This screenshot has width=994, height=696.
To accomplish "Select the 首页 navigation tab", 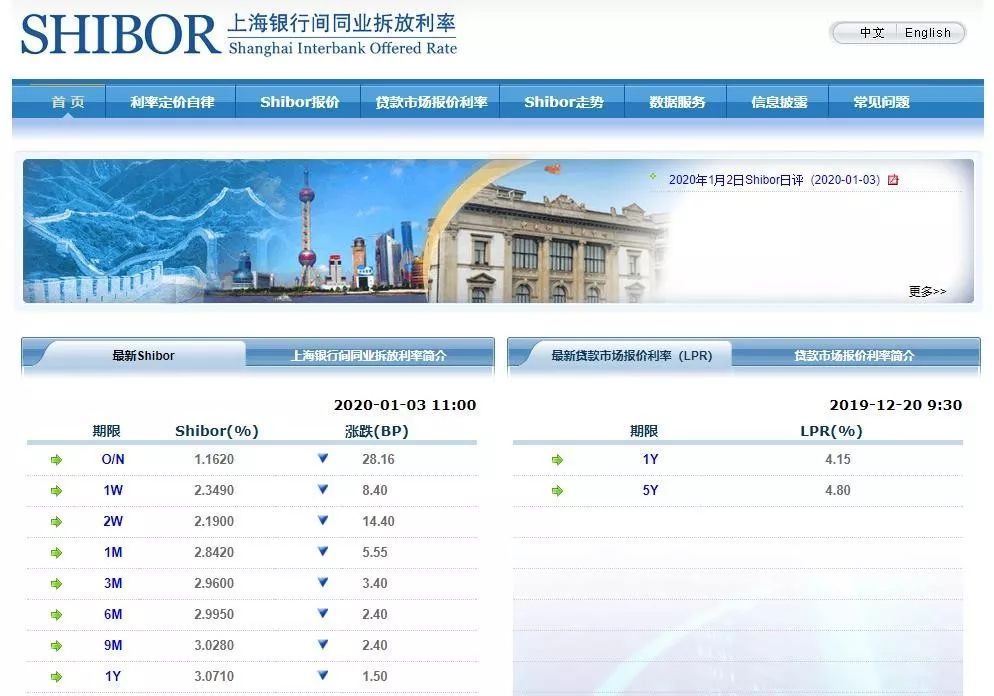I will (68, 102).
